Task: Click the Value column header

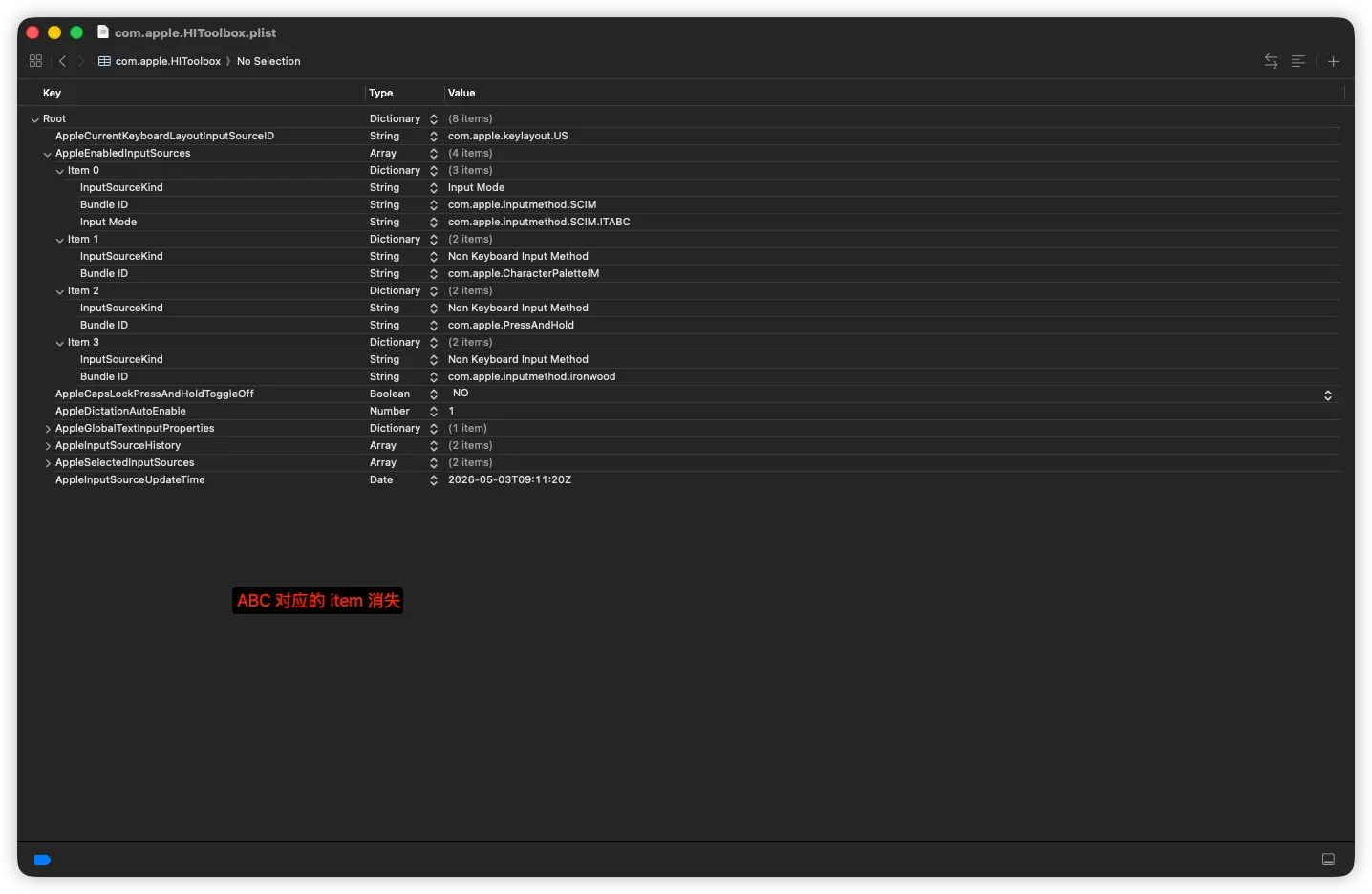Action: click(x=461, y=93)
